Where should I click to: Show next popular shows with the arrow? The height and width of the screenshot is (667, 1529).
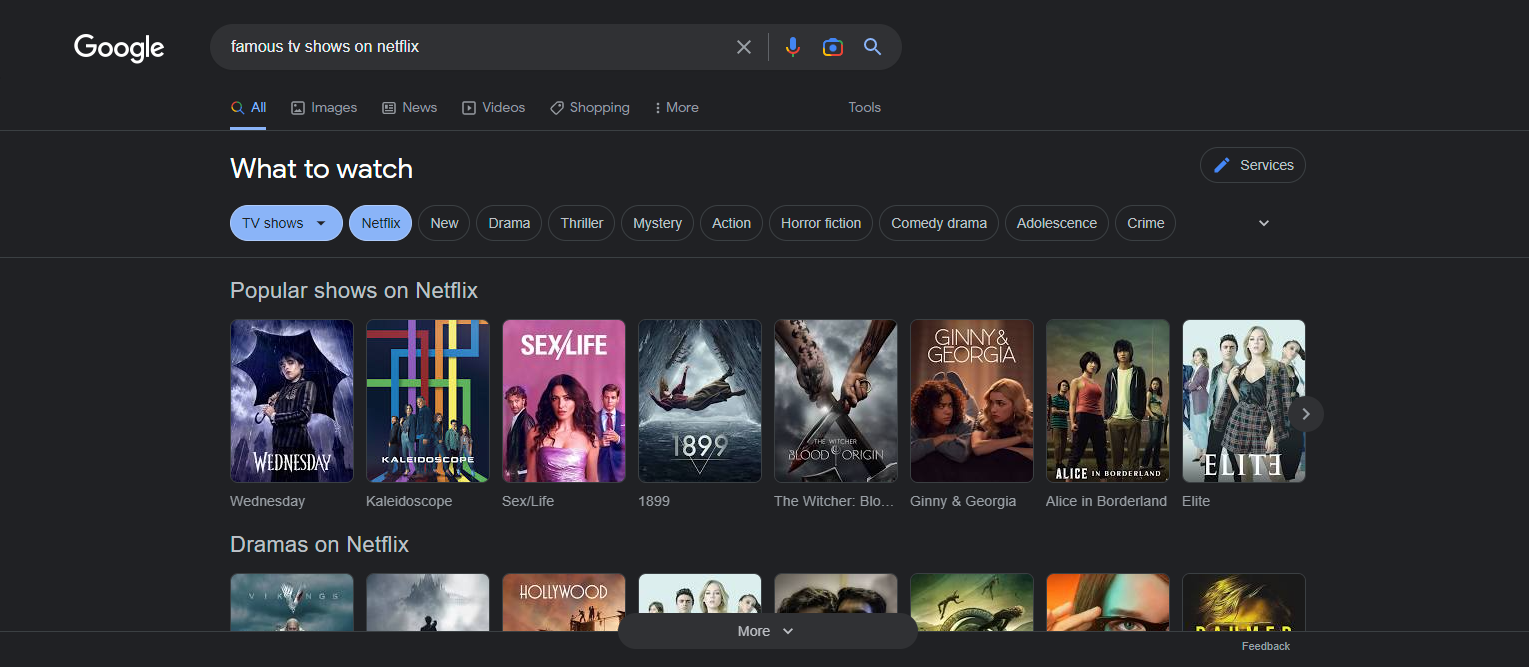pos(1306,414)
